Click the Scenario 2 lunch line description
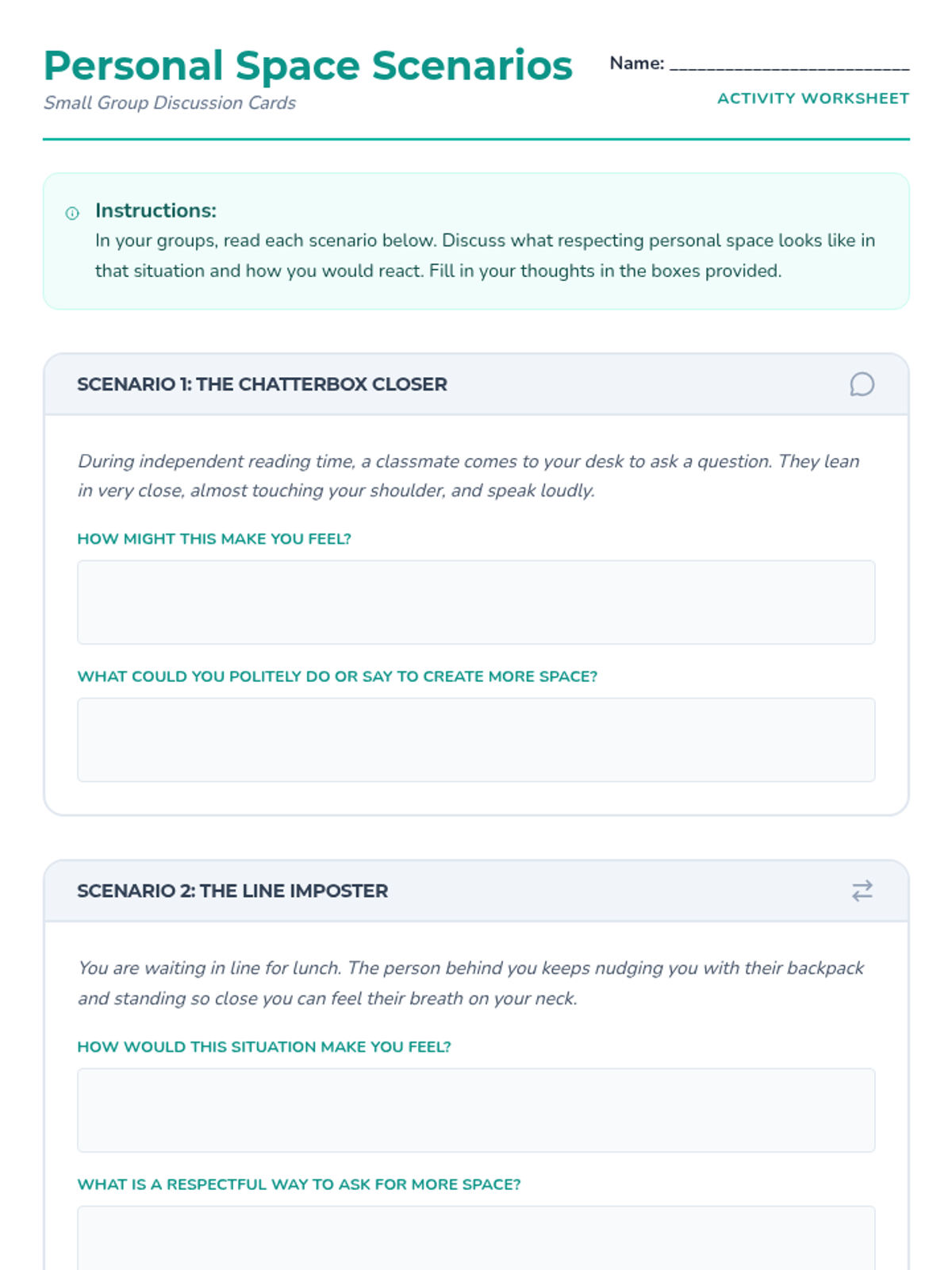The image size is (952, 1270). [470, 983]
